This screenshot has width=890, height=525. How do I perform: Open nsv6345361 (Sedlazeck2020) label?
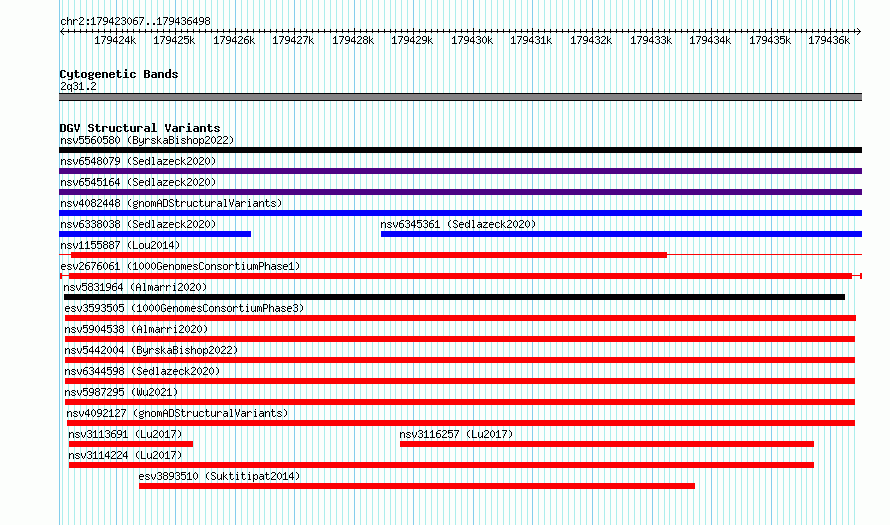click(x=458, y=224)
